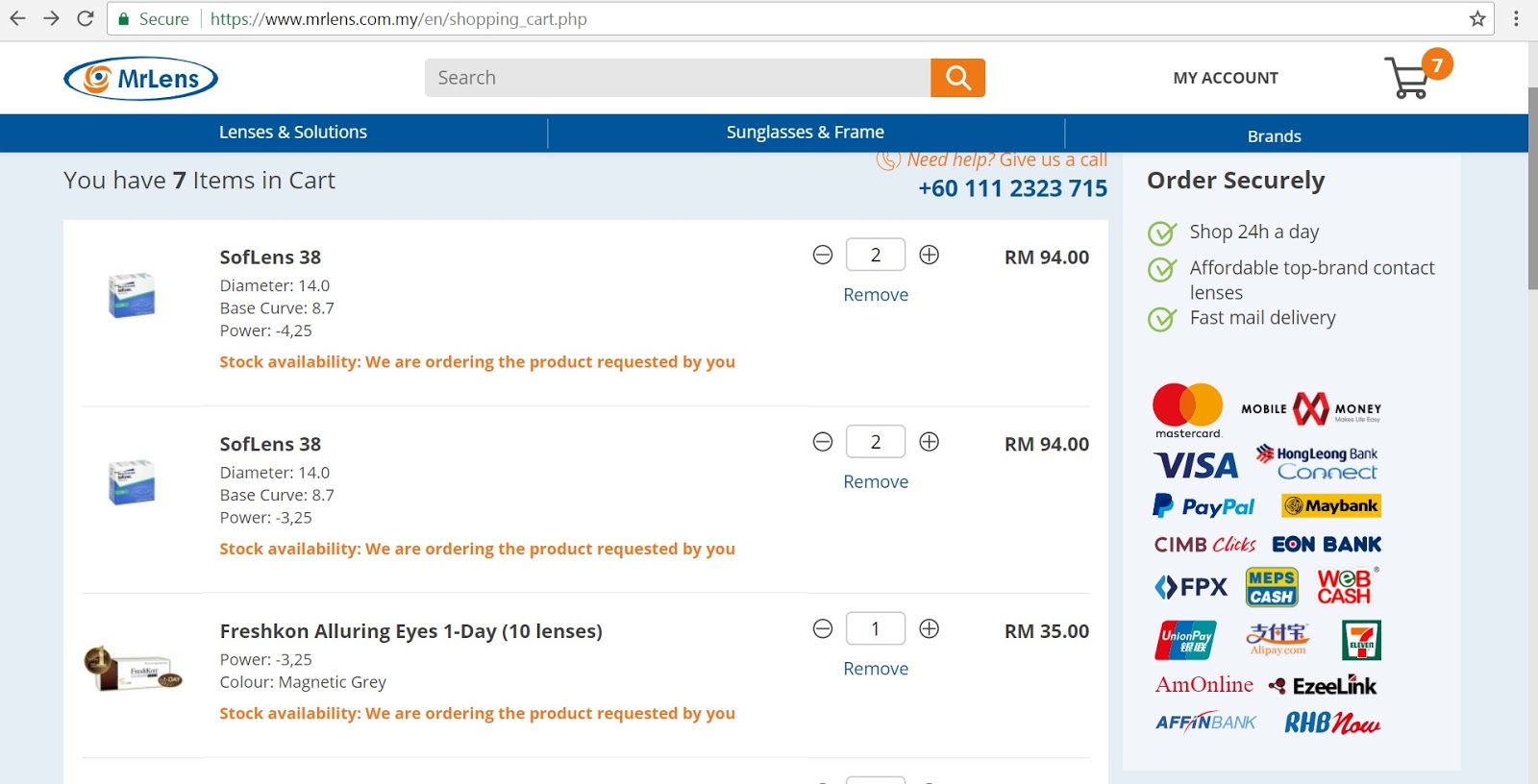Click the 'Shop 24h a day' text
The height and width of the screenshot is (784, 1538).
pyautogui.click(x=1253, y=233)
